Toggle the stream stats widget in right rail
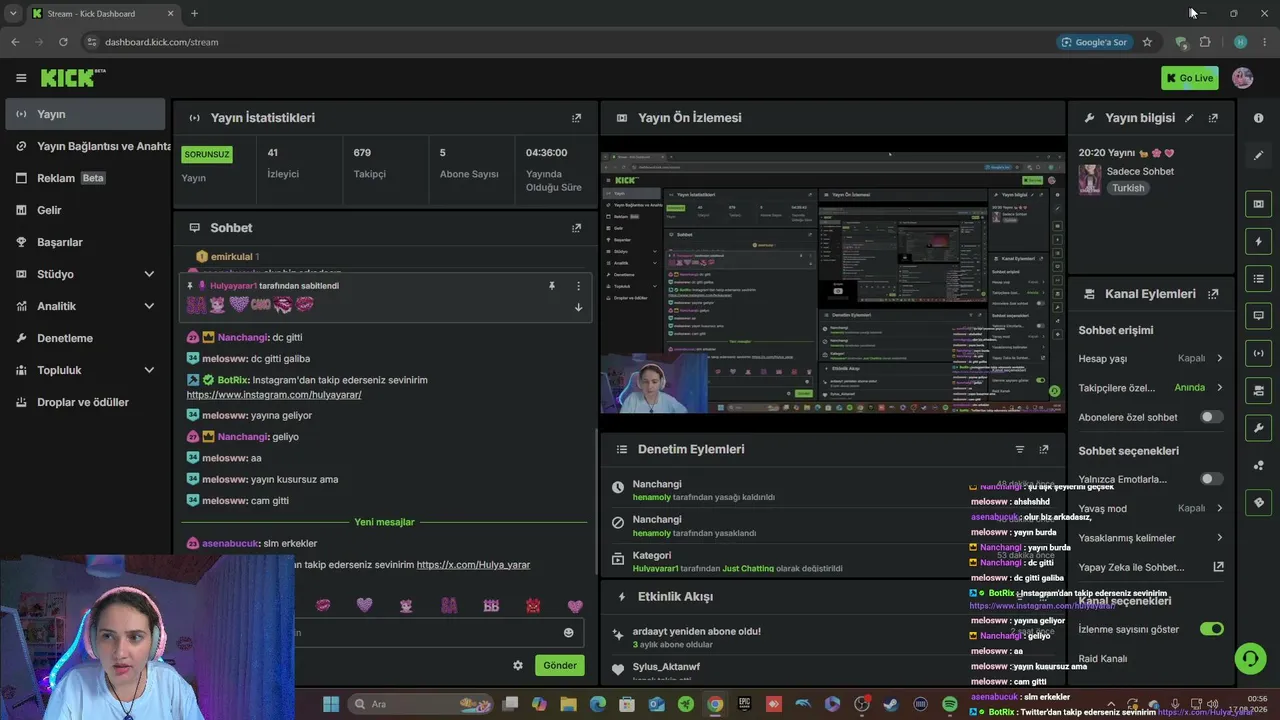Viewport: 1280px width, 720px height. (x=1258, y=353)
